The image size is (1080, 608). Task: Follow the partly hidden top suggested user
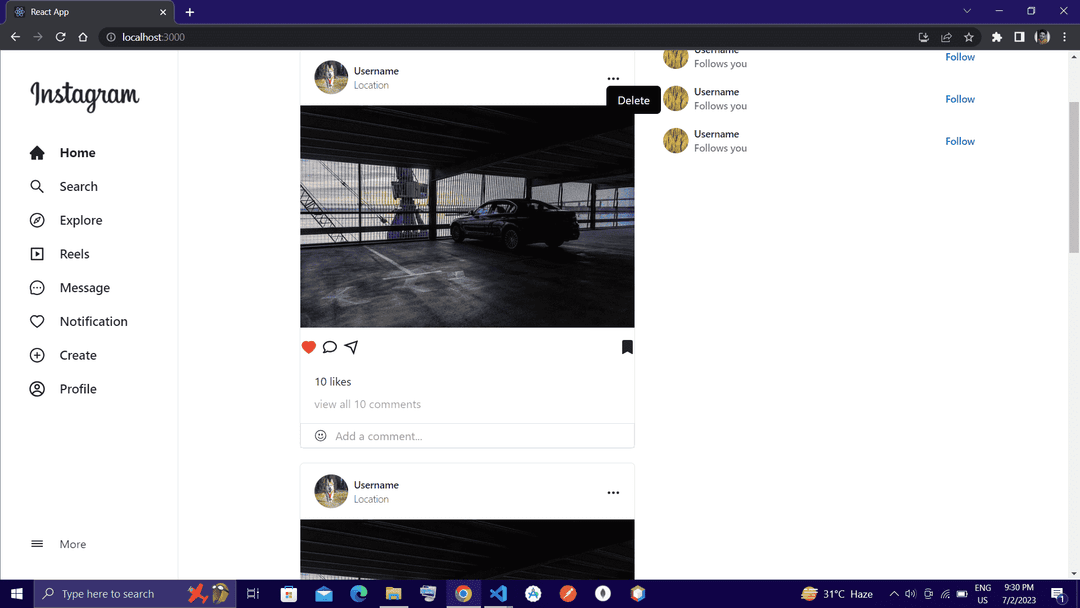click(959, 57)
